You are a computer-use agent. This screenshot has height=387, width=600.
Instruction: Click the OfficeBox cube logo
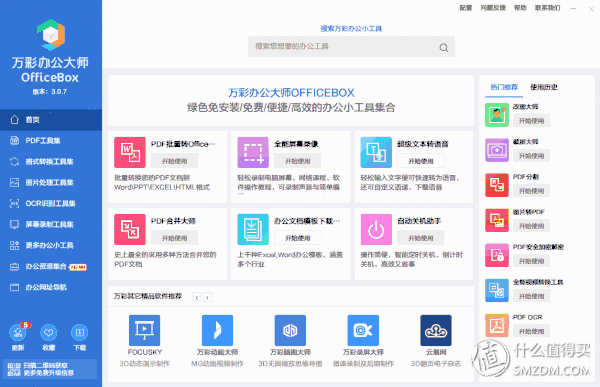51,35
